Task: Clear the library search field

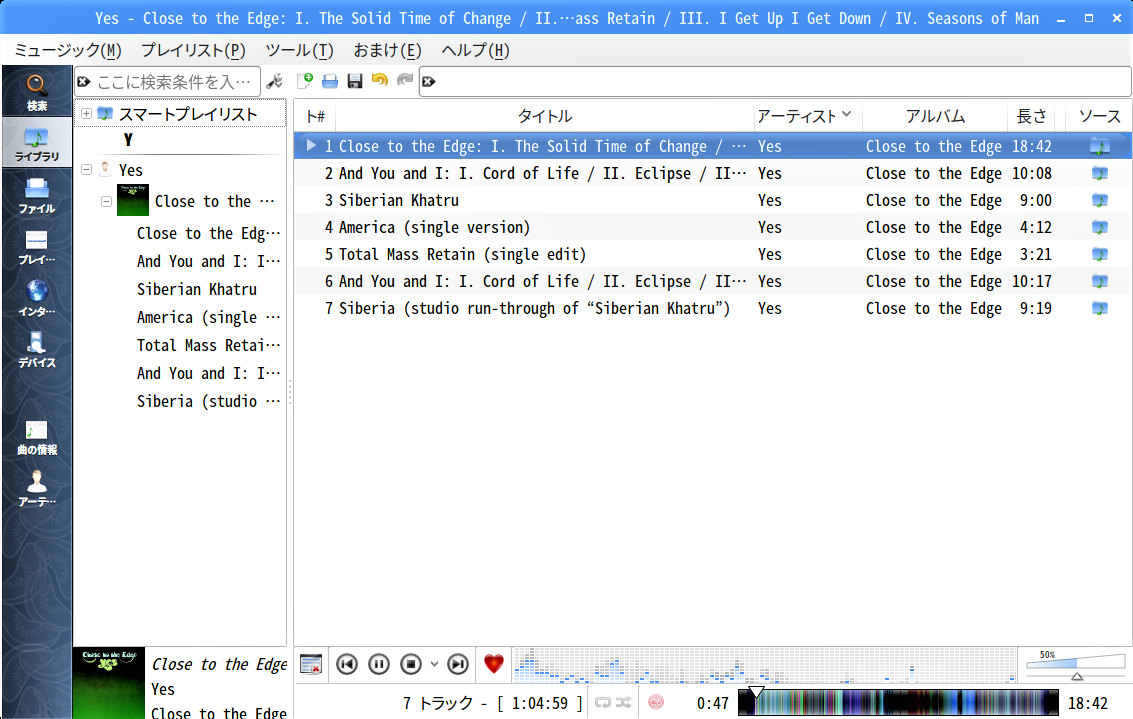Action: (x=84, y=82)
